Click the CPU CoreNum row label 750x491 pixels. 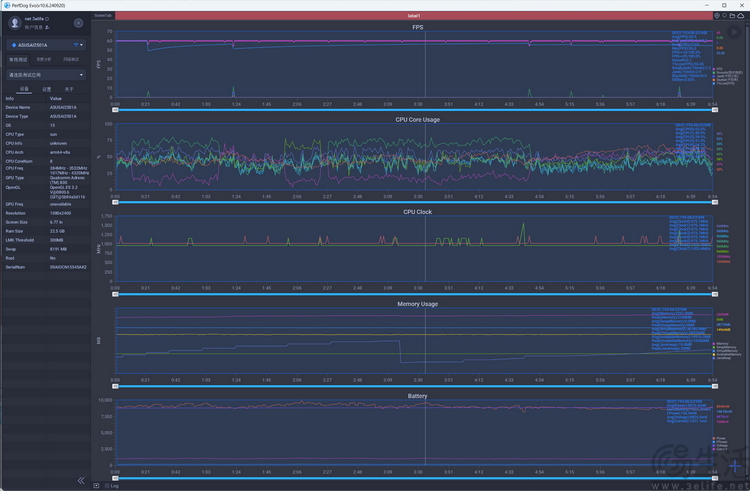[x=17, y=162]
